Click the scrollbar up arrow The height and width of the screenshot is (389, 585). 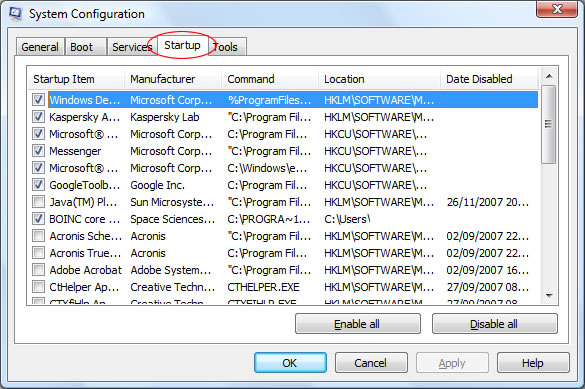click(549, 76)
